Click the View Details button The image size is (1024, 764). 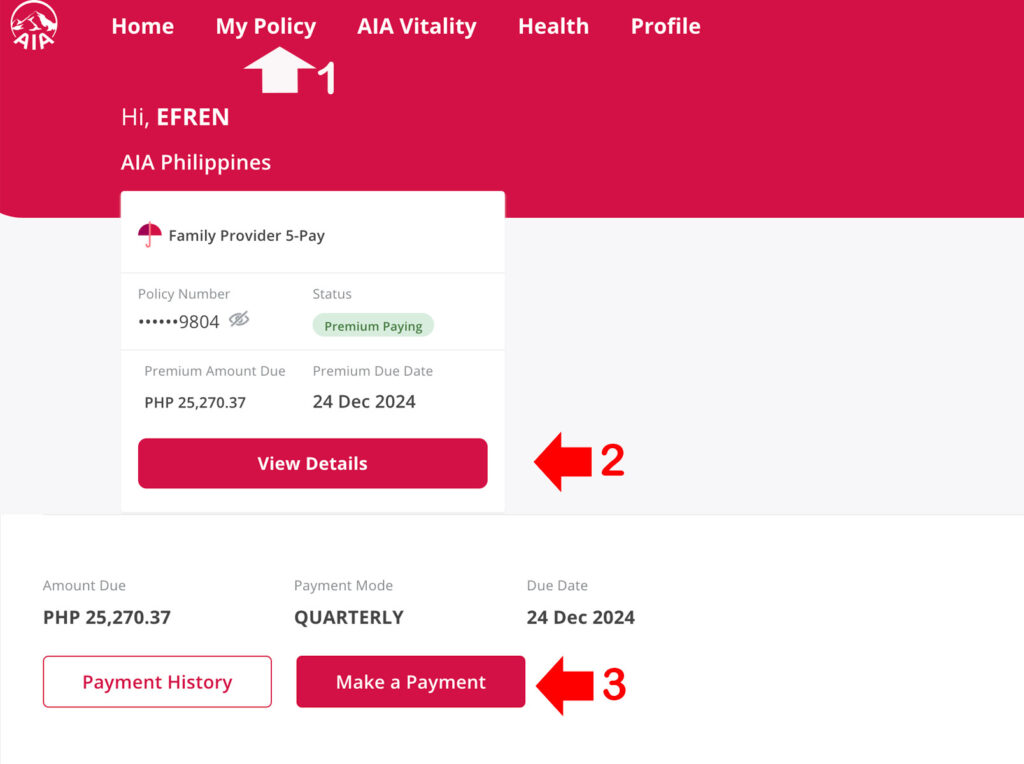312,463
